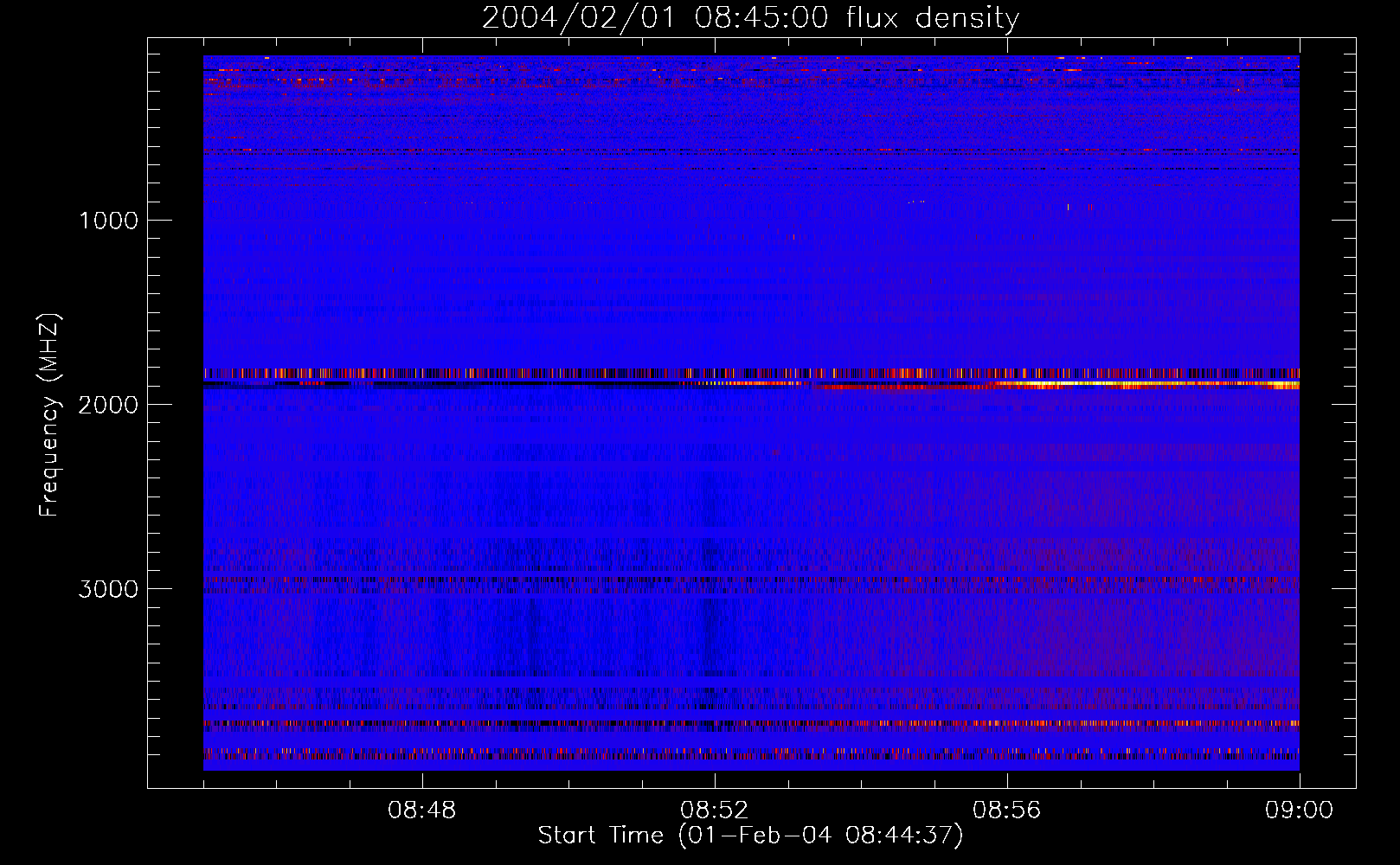Image resolution: width=1400 pixels, height=865 pixels.
Task: Click the plot title '2004/02/01 08:45:00 flux density'
Action: point(750,18)
